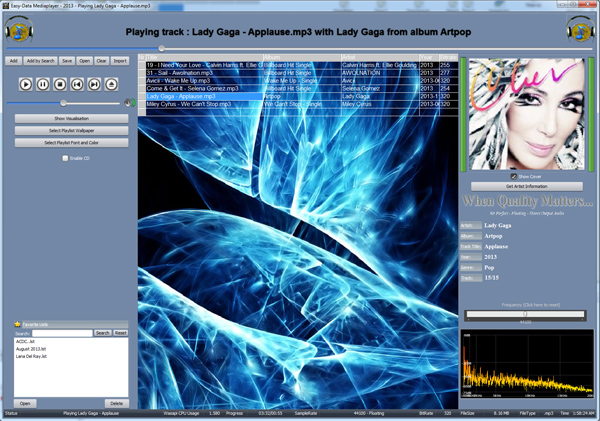Screen dimensions: 600x421
Task: Select '31 - Sail - Awolnation.mp3' row
Action: [x=204, y=73]
